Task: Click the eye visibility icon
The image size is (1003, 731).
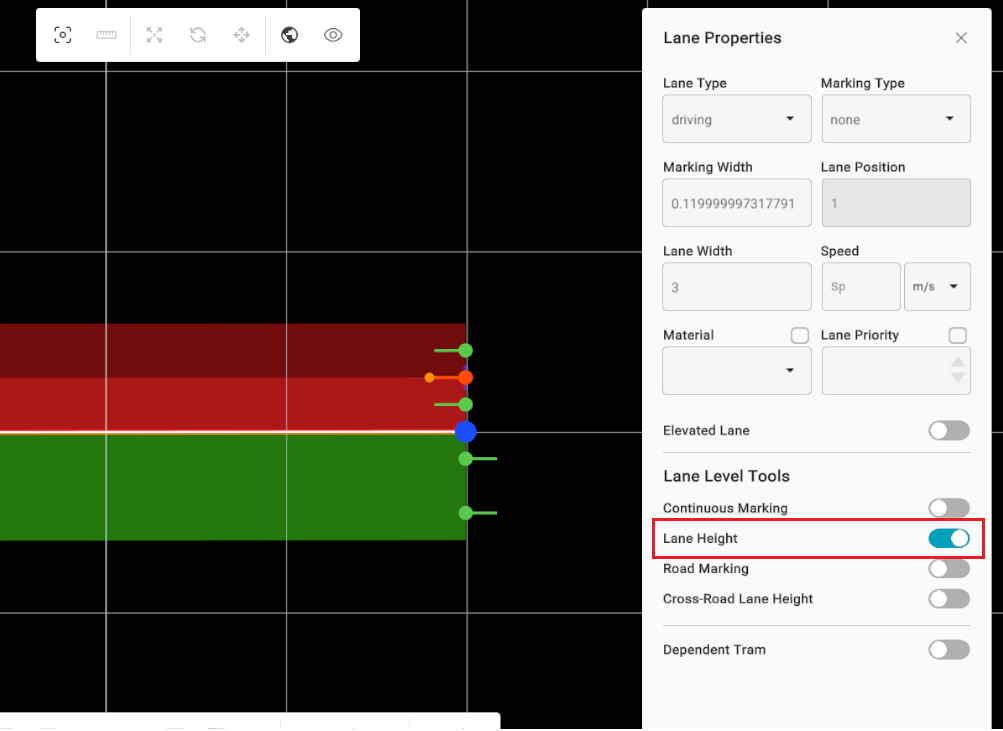Action: [333, 35]
